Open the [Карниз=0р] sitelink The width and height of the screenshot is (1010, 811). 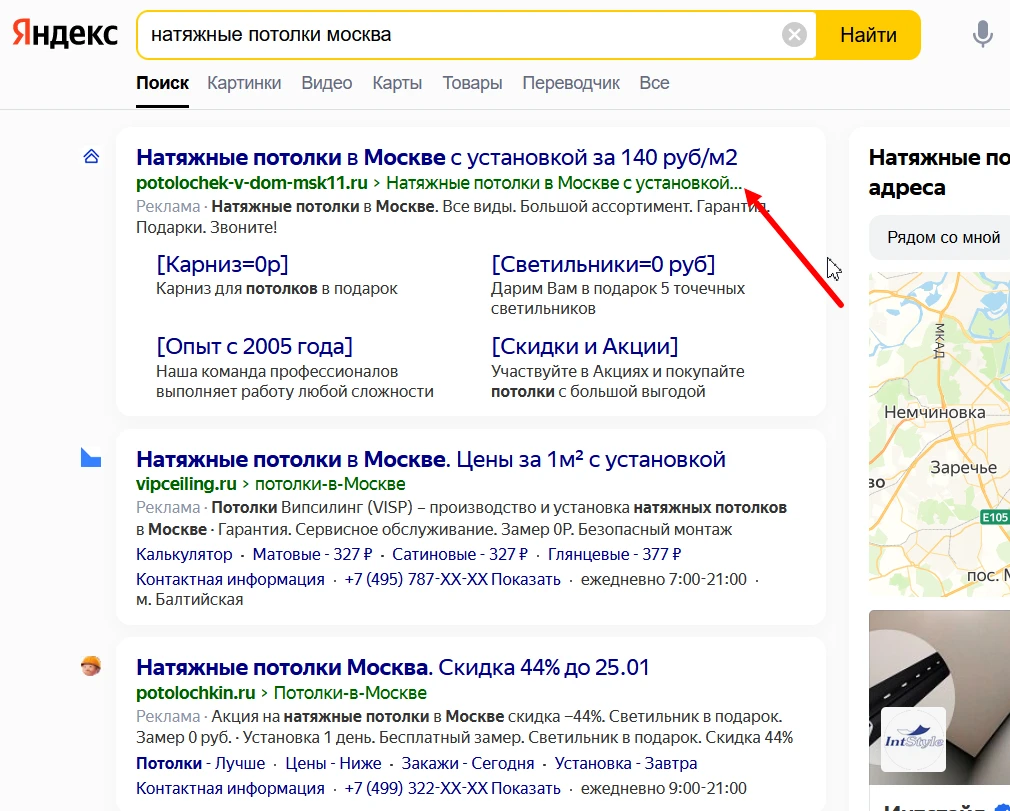[x=222, y=264]
